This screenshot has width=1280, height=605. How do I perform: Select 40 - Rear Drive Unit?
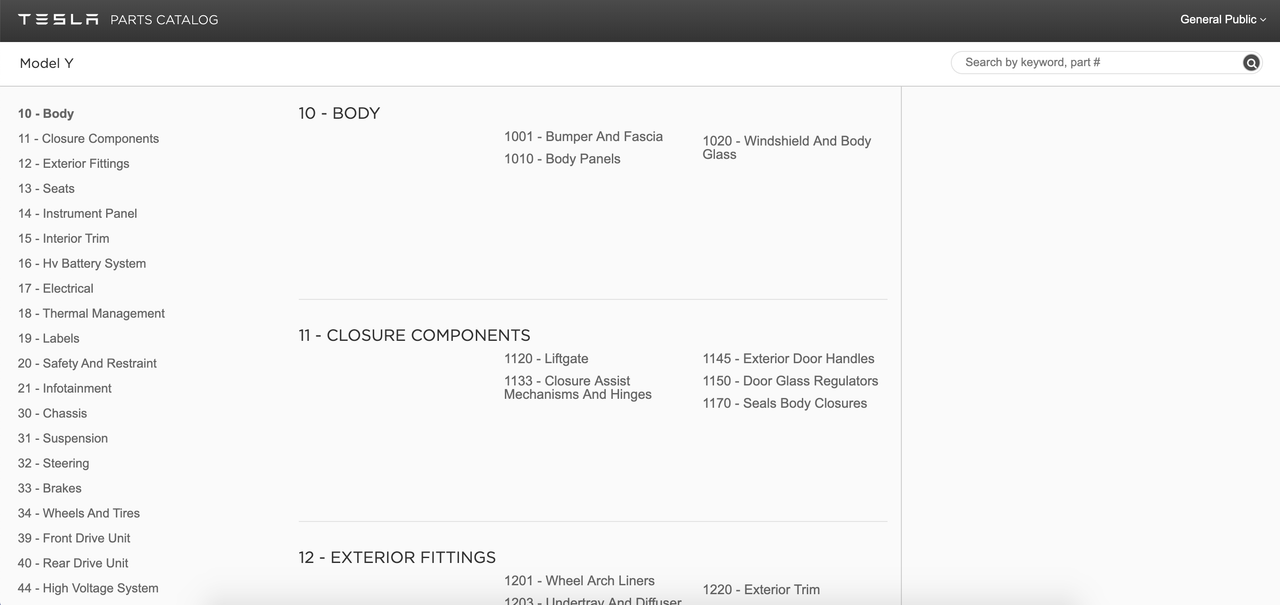click(74, 564)
